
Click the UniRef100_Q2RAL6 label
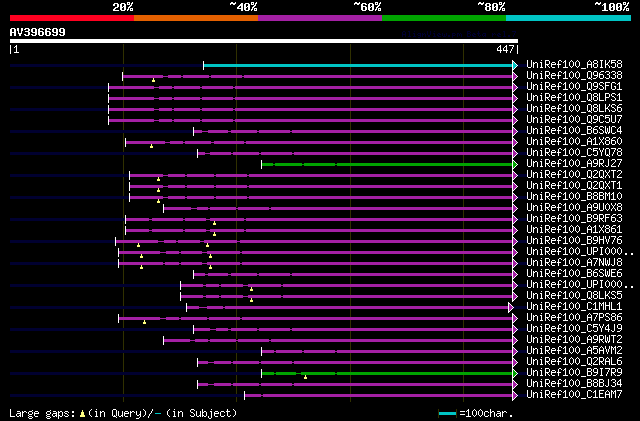click(574, 362)
